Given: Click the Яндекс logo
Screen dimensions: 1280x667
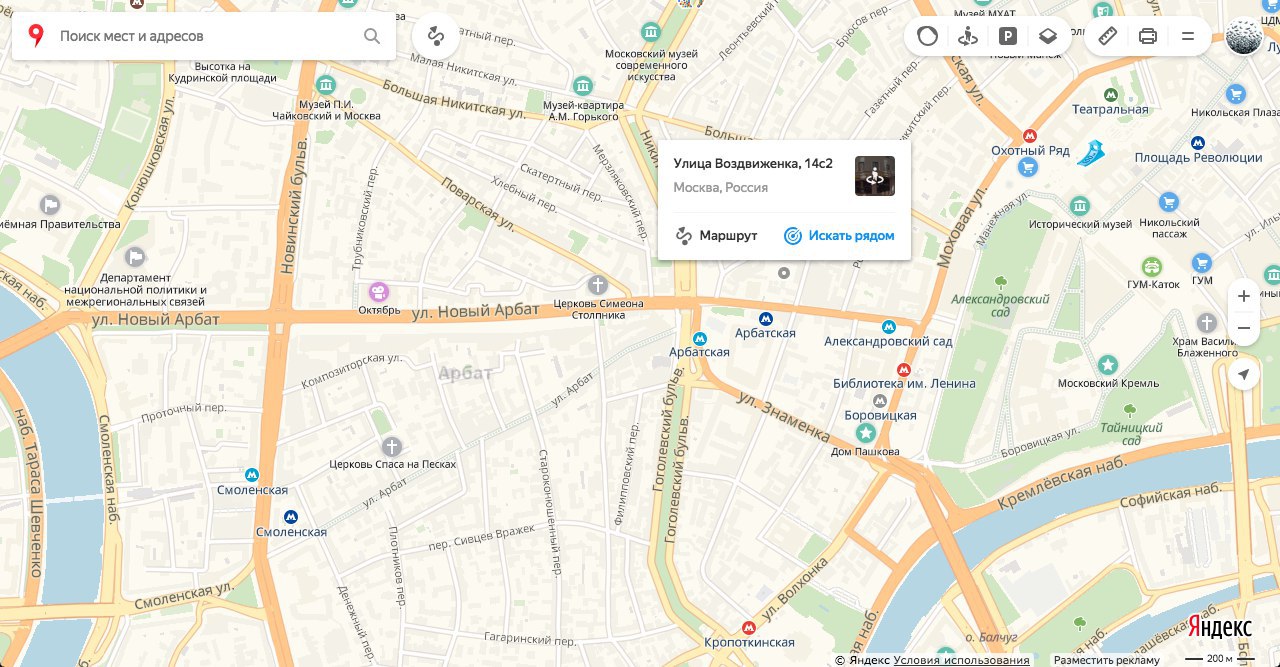Looking at the screenshot, I should 1219,627.
